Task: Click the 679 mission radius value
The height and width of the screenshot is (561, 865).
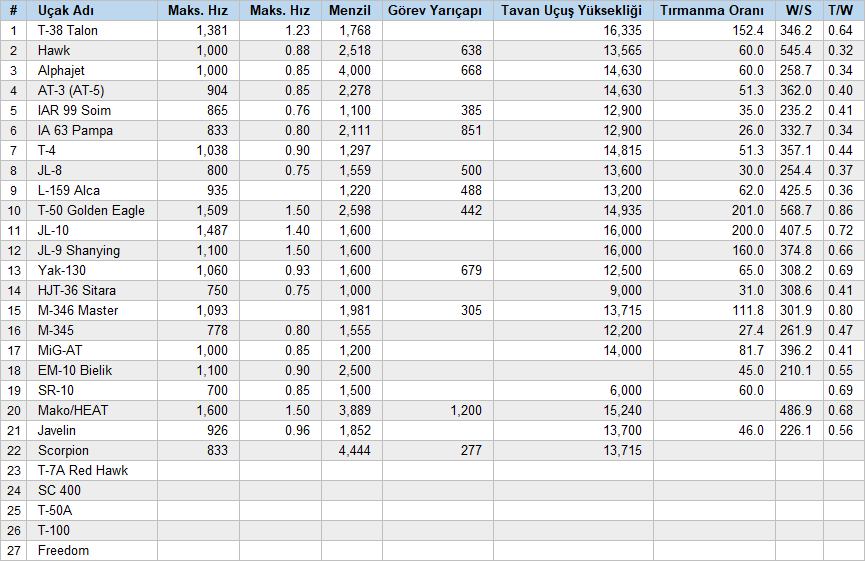Action: [471, 270]
